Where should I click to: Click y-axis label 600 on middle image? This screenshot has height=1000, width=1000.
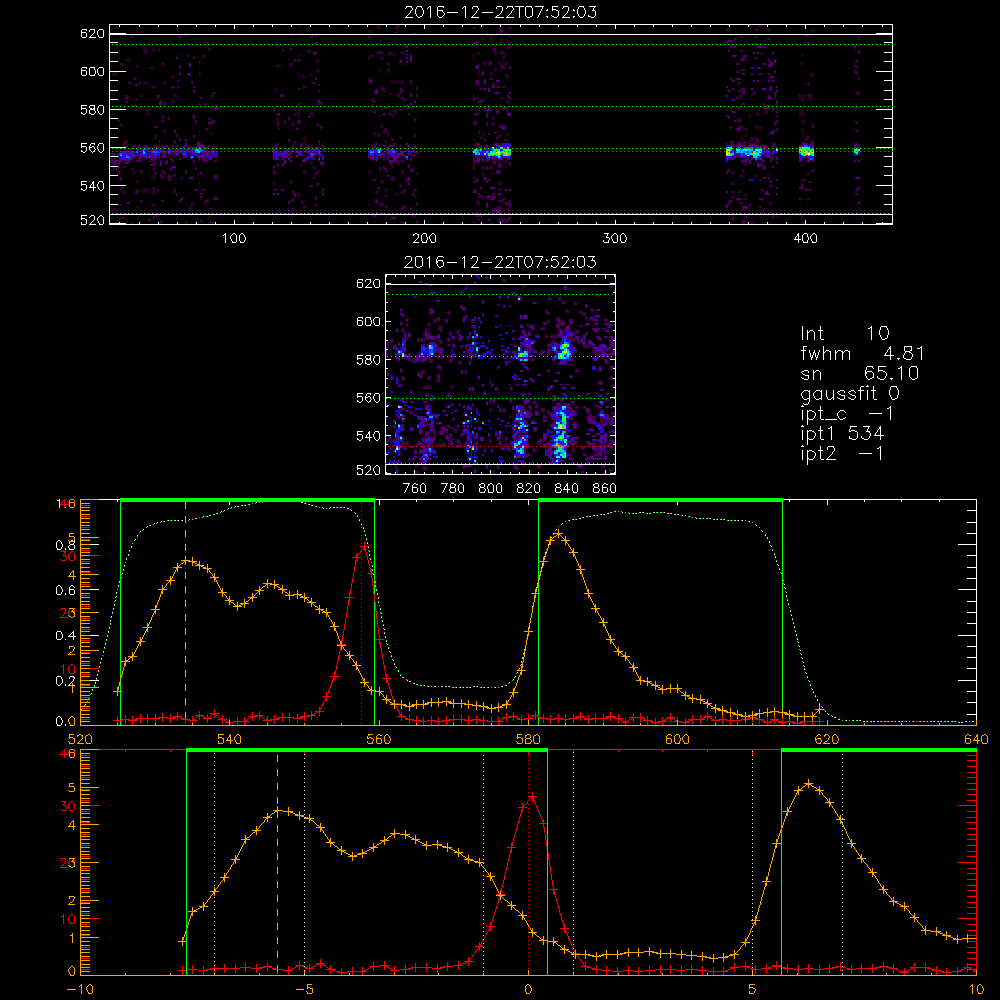pyautogui.click(x=368, y=321)
